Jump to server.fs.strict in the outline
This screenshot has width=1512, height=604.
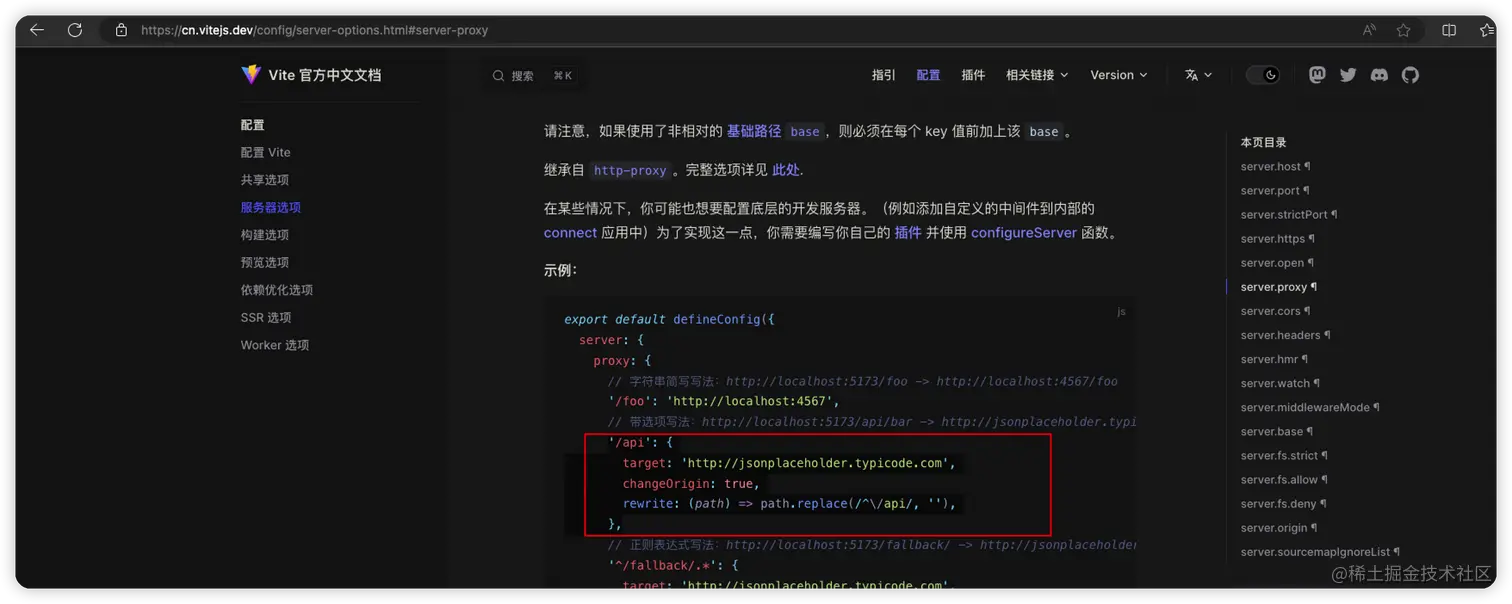tap(1284, 456)
